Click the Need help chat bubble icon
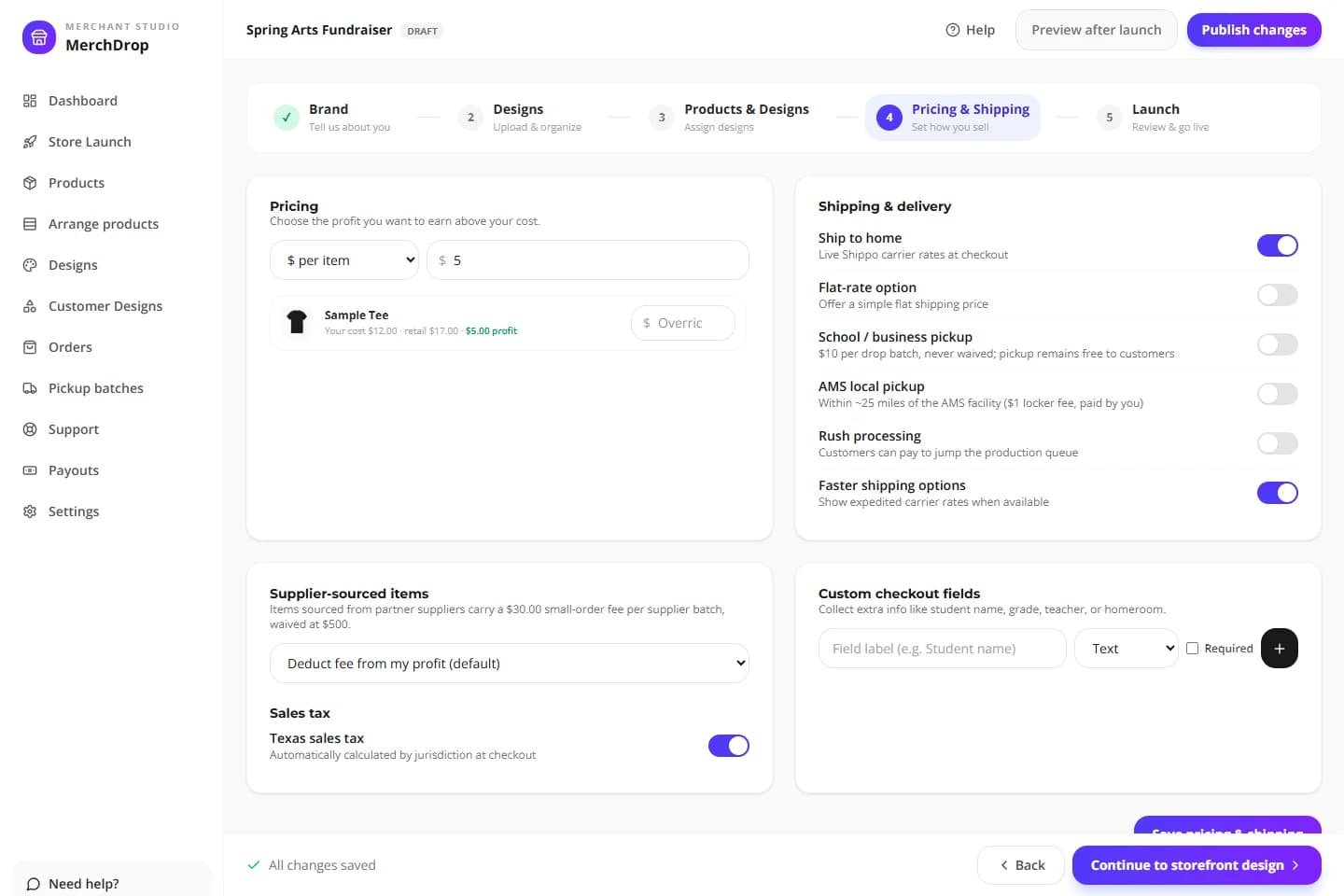The image size is (1344, 896). (34, 884)
